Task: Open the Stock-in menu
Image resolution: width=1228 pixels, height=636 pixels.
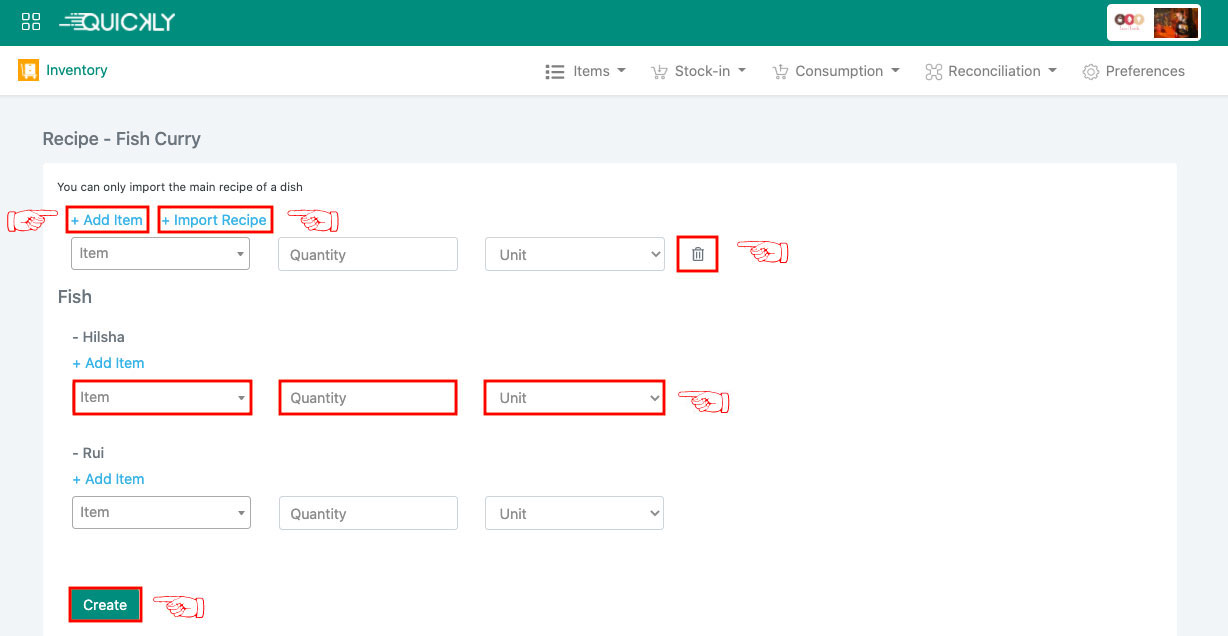Action: tap(699, 71)
